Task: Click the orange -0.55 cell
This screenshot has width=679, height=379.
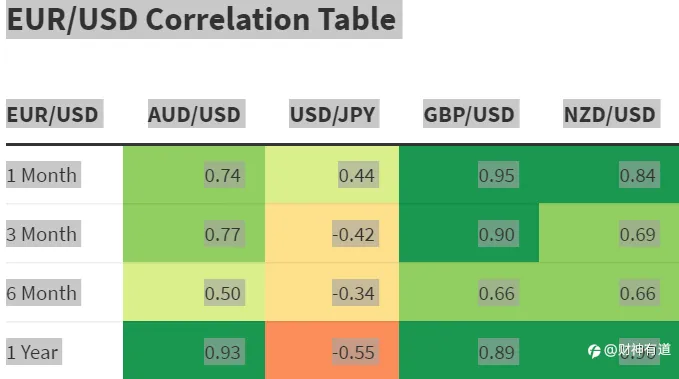Action: 332,350
